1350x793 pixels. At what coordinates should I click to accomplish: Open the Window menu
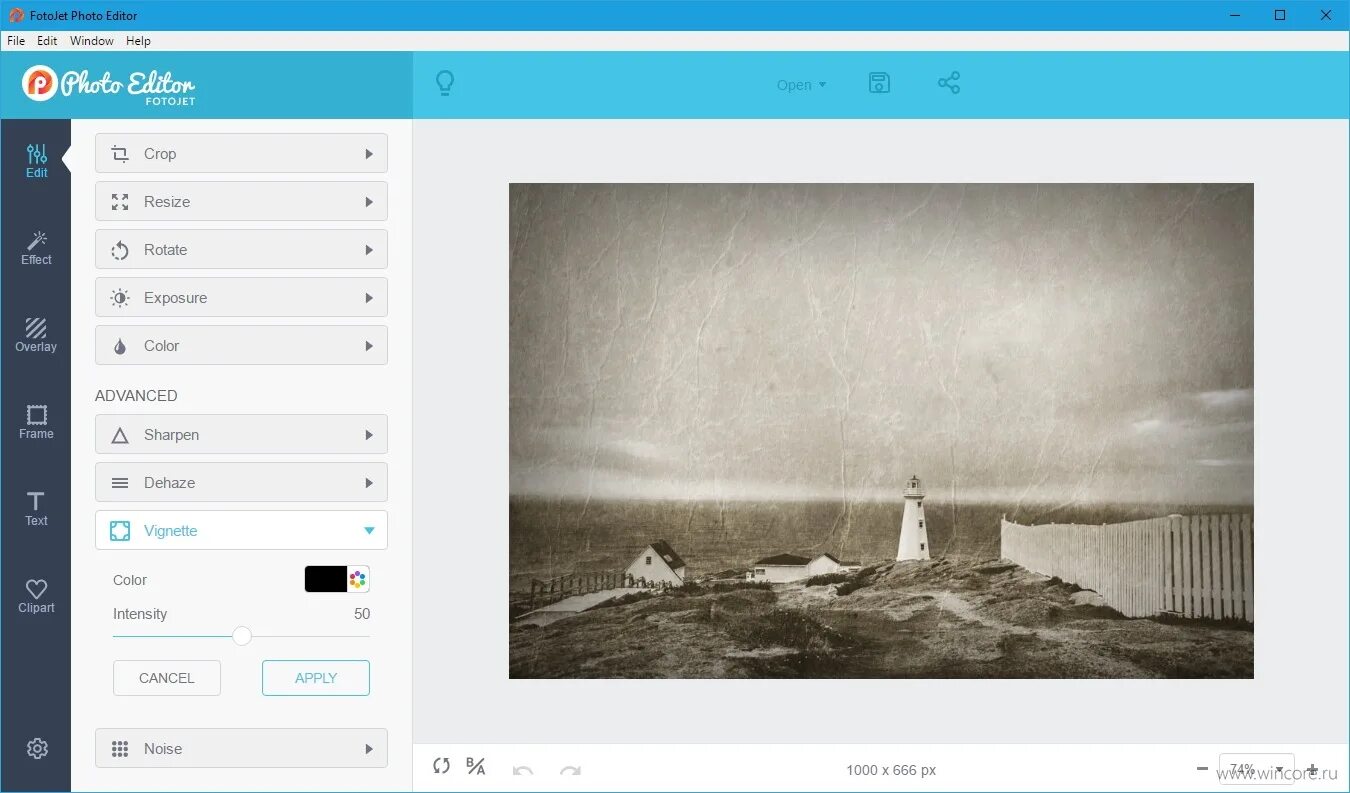pos(91,41)
